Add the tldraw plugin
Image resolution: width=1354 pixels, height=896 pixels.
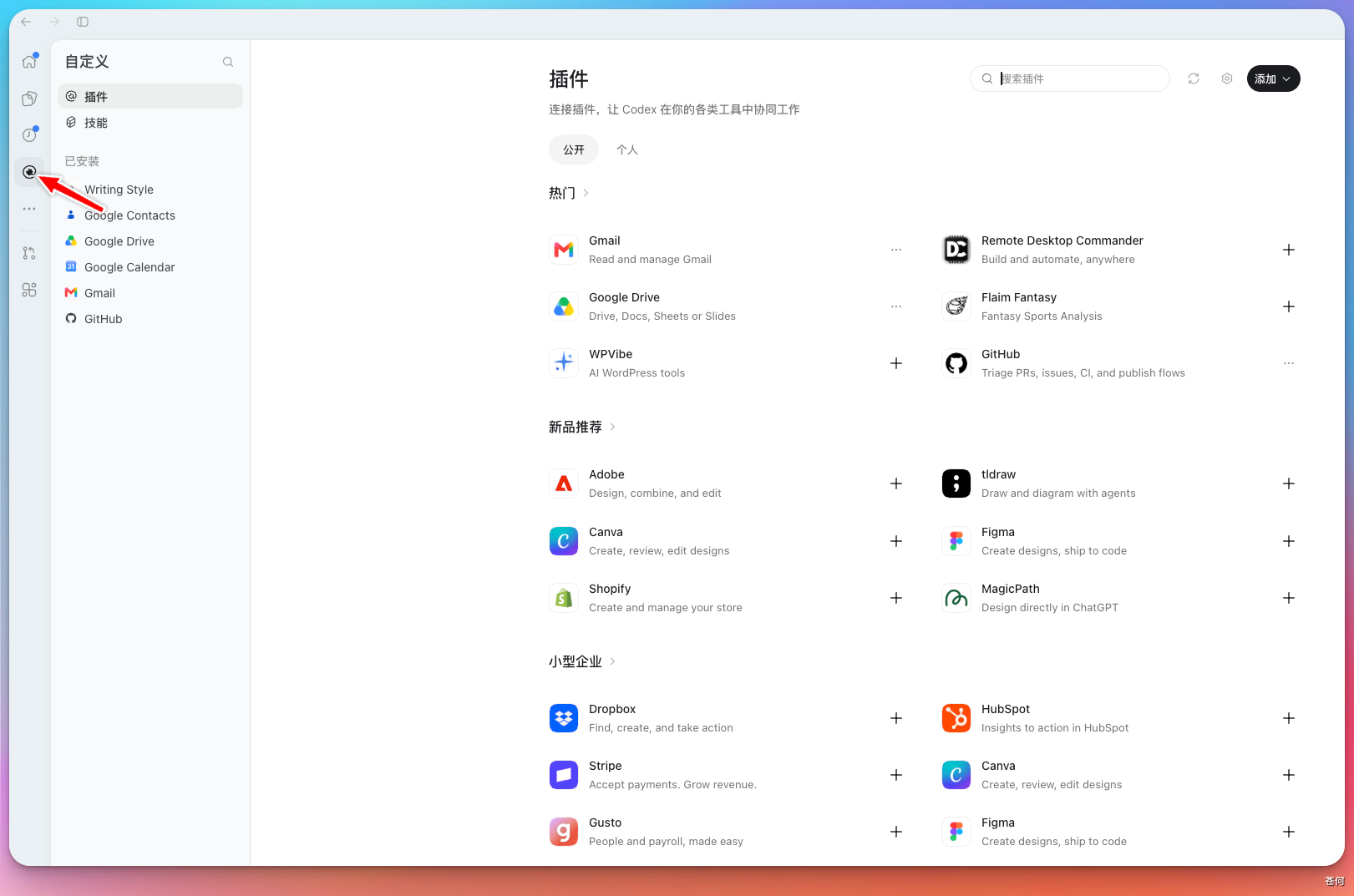pos(1289,483)
